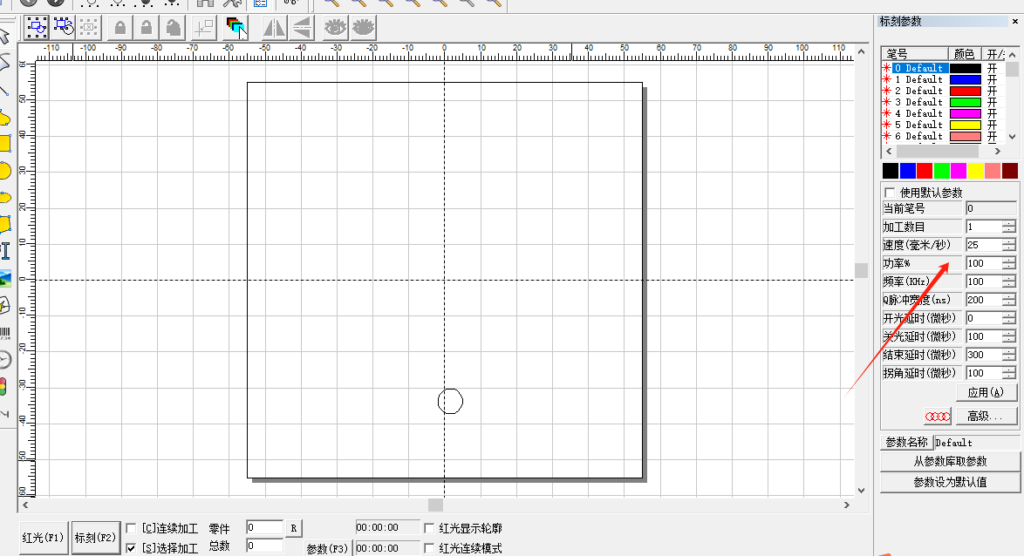The image size is (1024, 556).
Task: Toggle the [C]连续加工 checkbox
Action: pyautogui.click(x=131, y=528)
